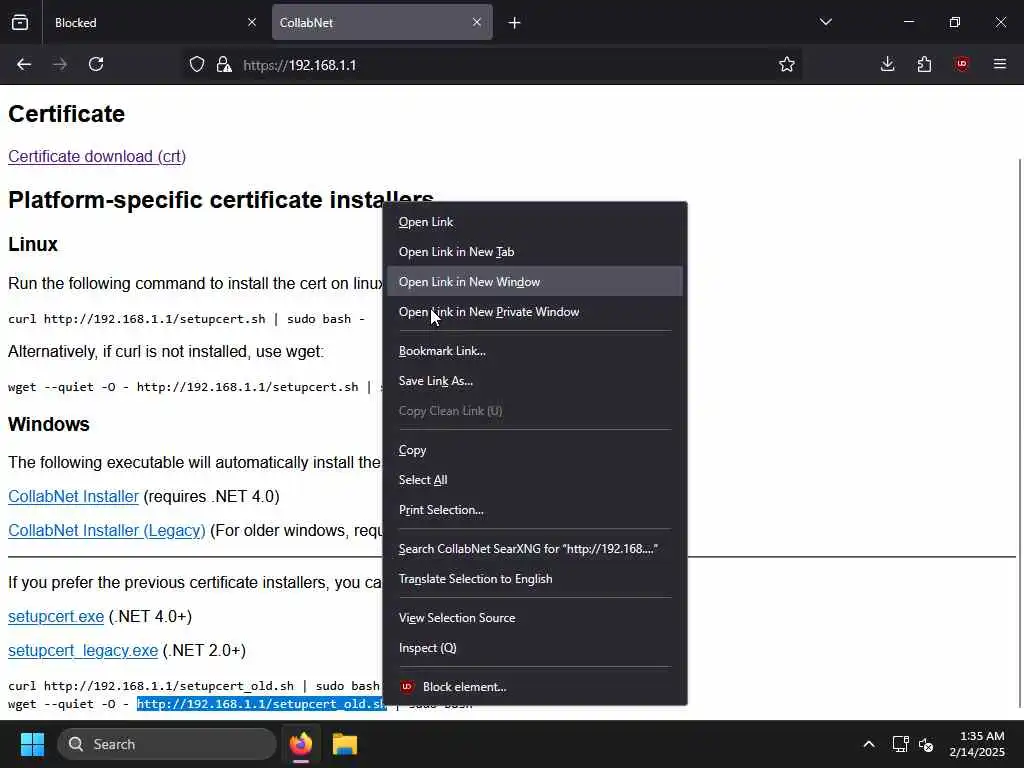
Task: Open File Explorer from taskbar
Action: (345, 744)
